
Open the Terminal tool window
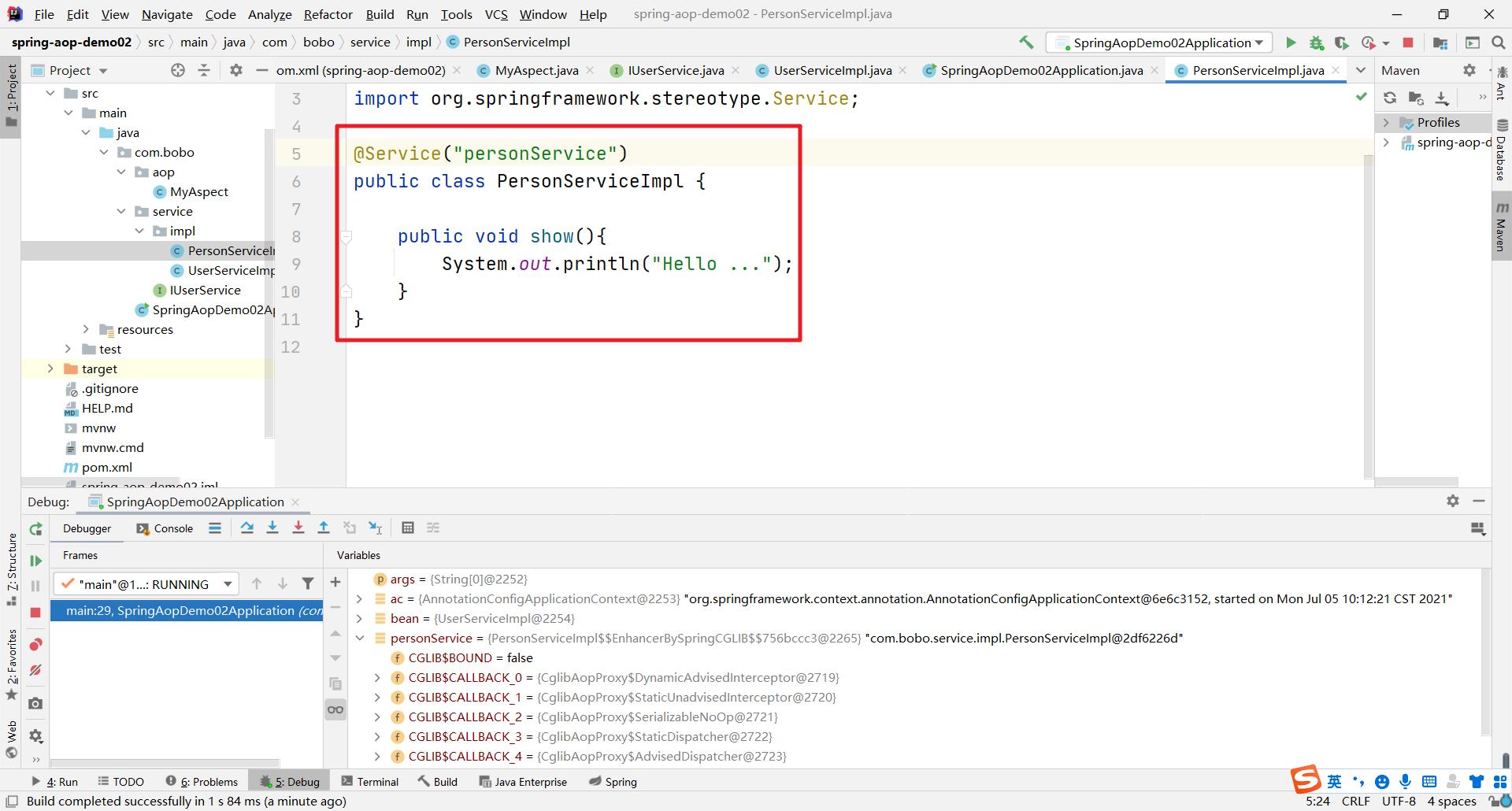pyautogui.click(x=370, y=781)
